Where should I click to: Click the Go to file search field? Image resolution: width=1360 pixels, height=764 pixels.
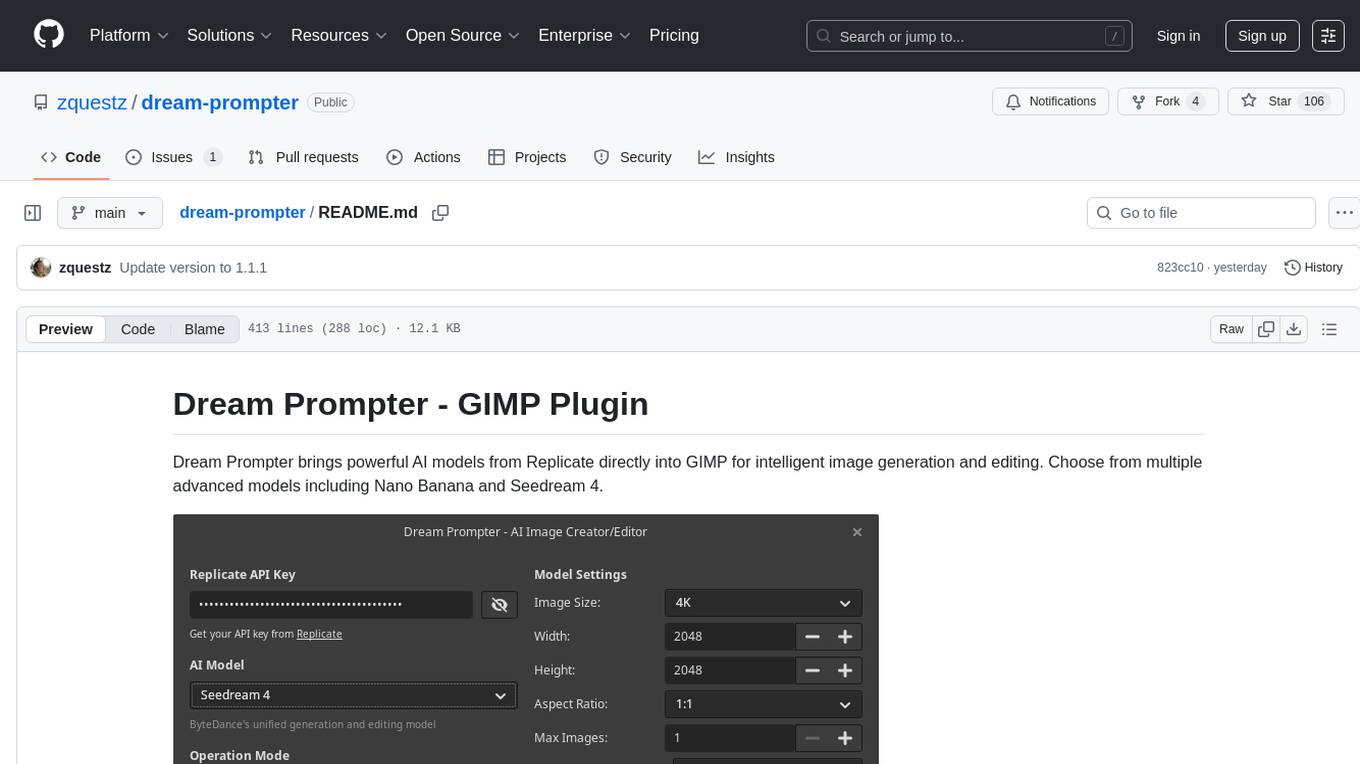tap(1201, 213)
